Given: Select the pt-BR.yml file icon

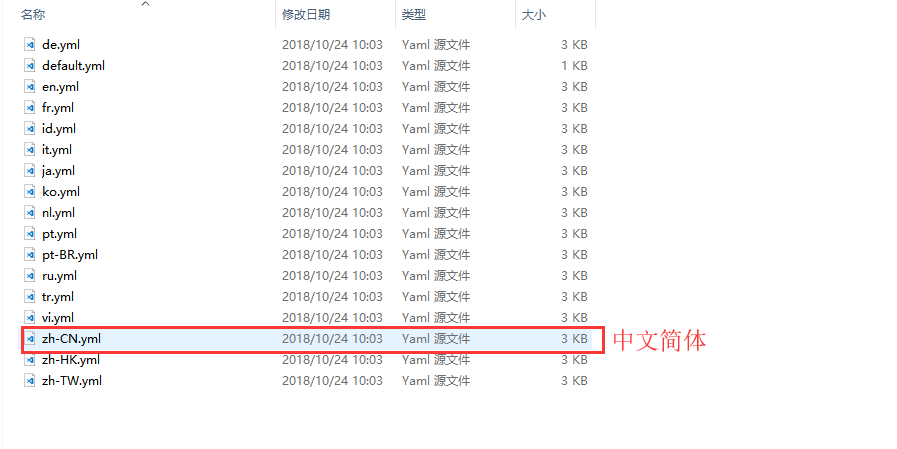Looking at the screenshot, I should [30, 255].
